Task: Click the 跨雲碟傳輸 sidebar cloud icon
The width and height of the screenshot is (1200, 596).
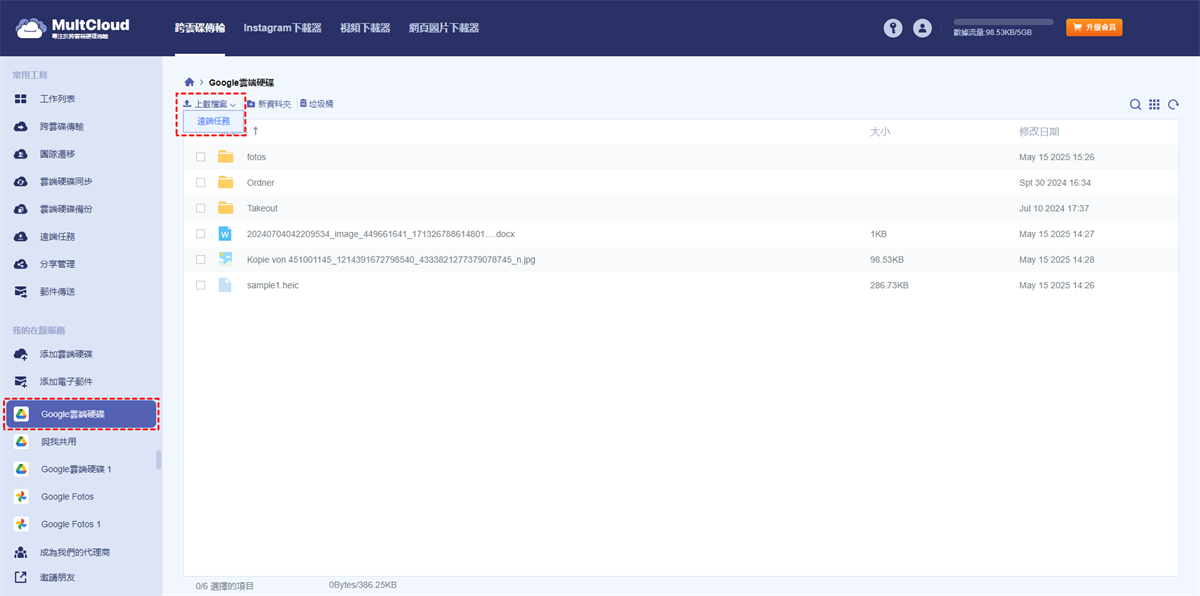Action: pyautogui.click(x=20, y=127)
